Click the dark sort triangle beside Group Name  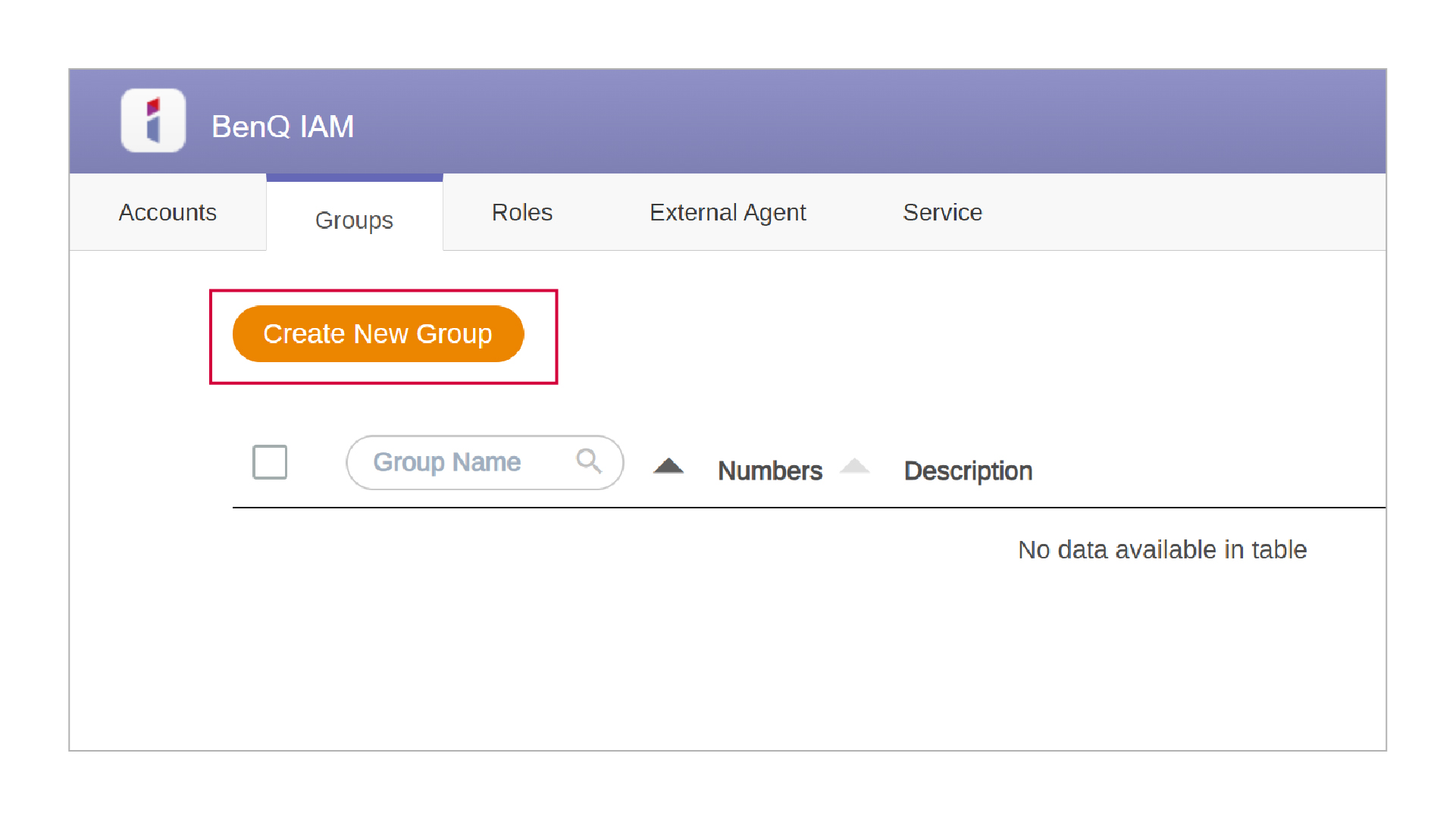point(668,466)
